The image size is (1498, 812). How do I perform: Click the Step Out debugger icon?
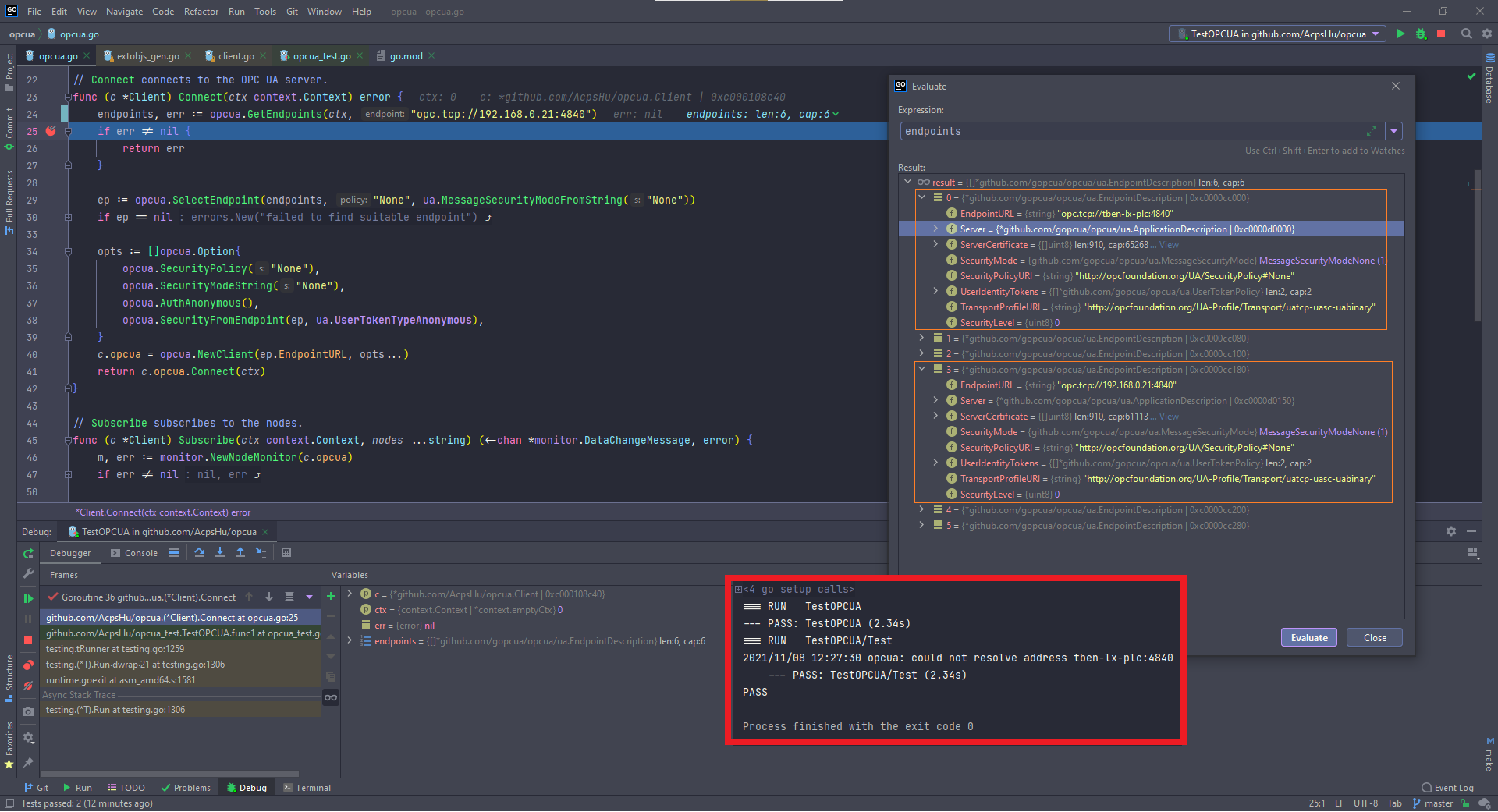pyautogui.click(x=240, y=552)
